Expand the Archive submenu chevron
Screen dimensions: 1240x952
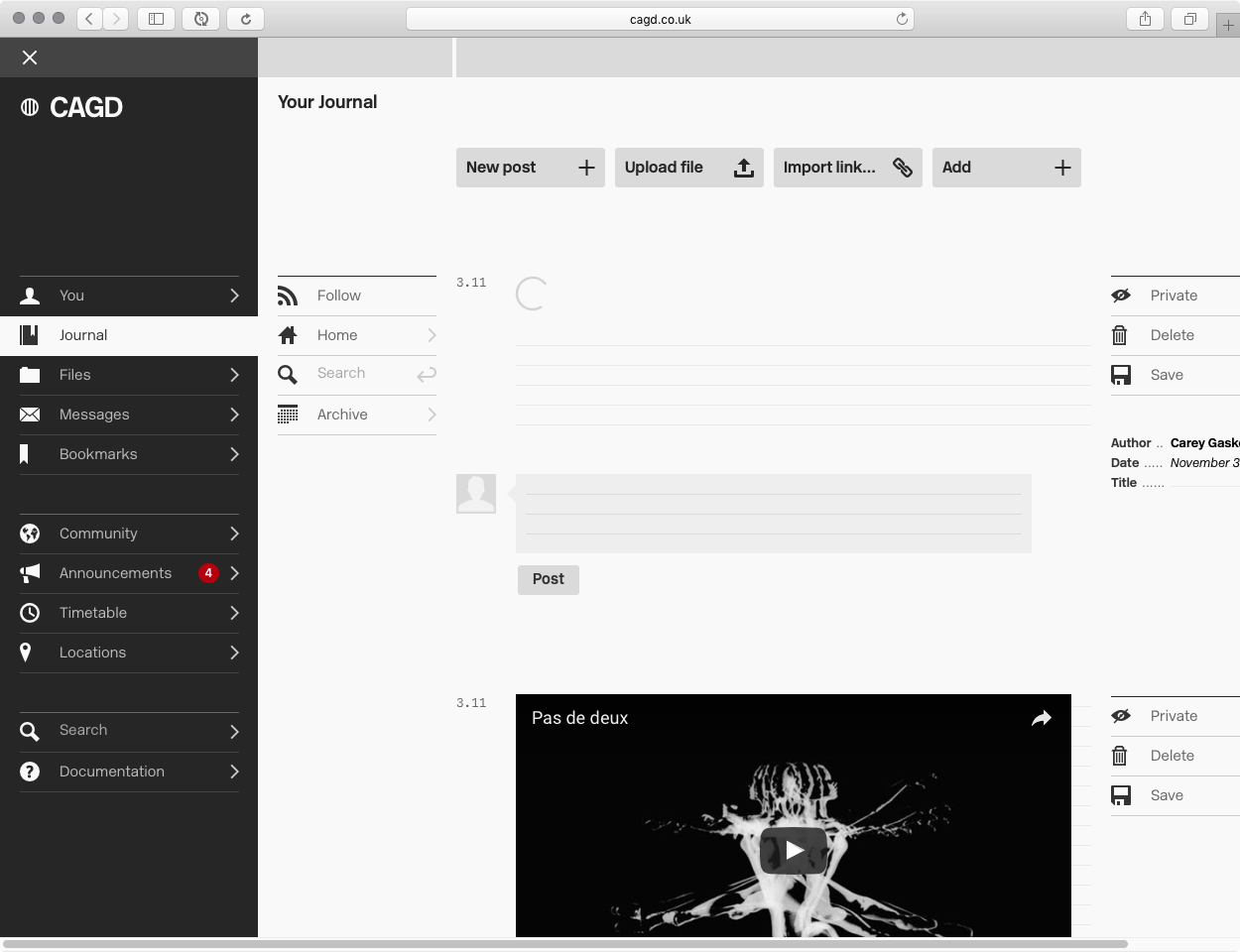(x=432, y=415)
